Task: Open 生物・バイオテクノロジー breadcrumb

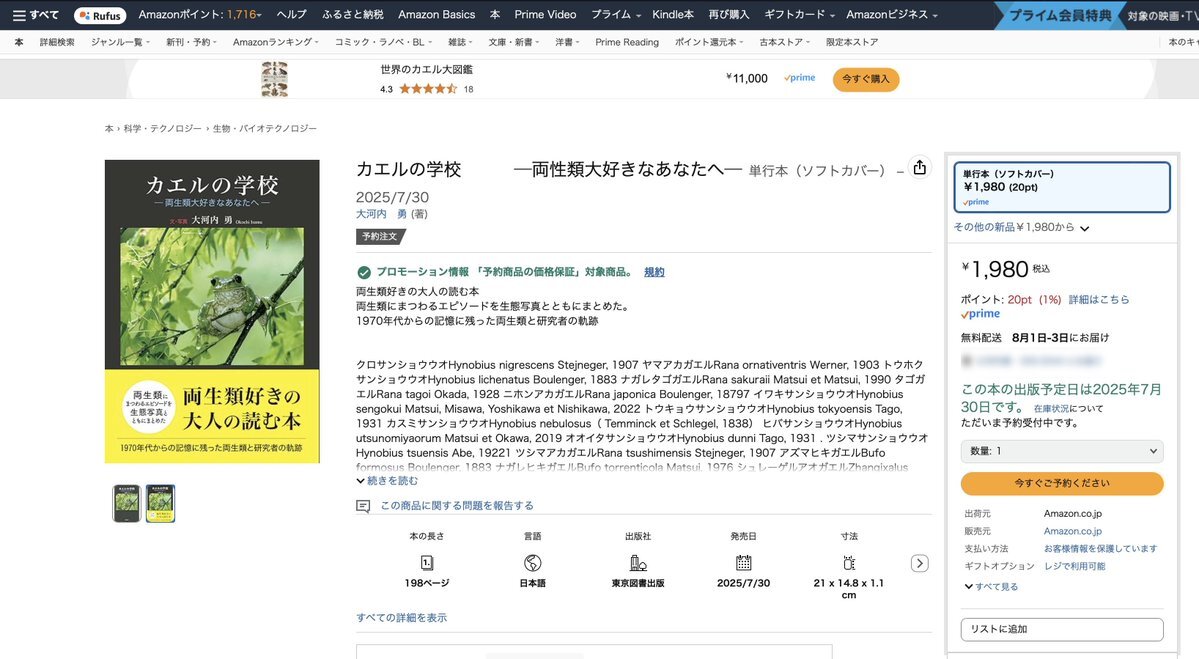Action: [265, 128]
